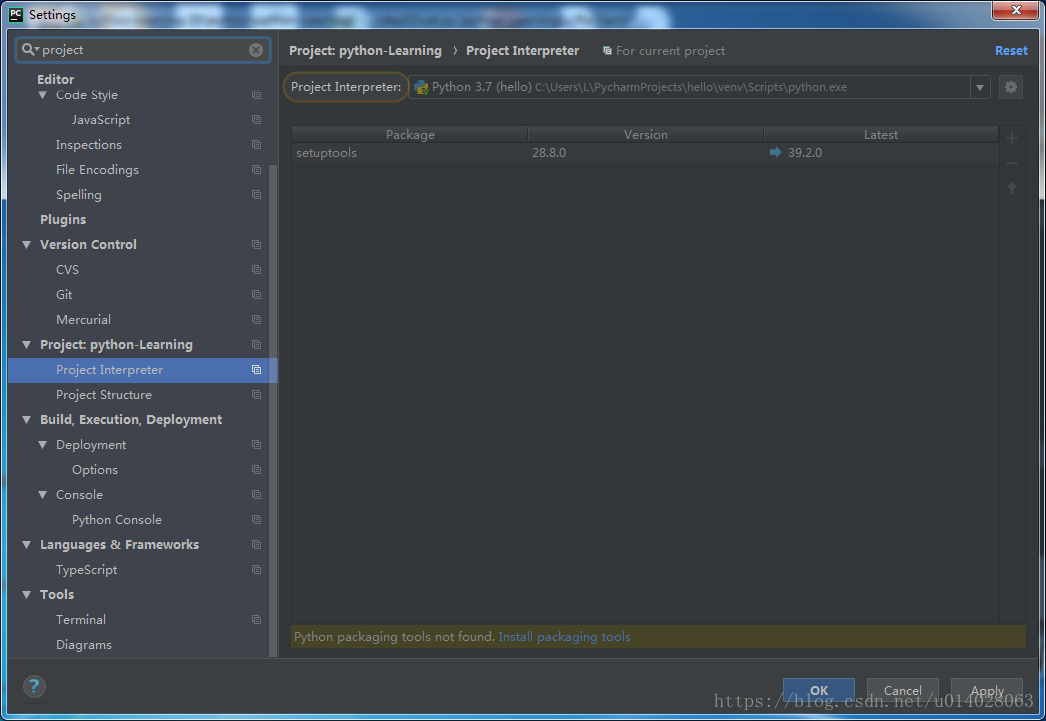This screenshot has width=1046, height=721.
Task: Clear the search field text
Action: pyautogui.click(x=256, y=50)
